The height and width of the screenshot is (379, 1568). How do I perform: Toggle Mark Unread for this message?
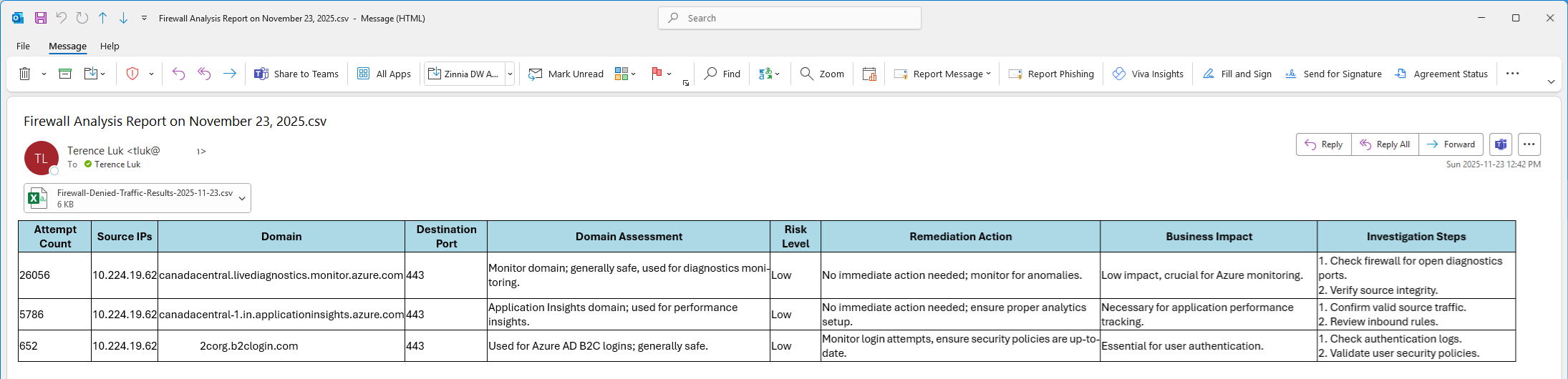566,74
